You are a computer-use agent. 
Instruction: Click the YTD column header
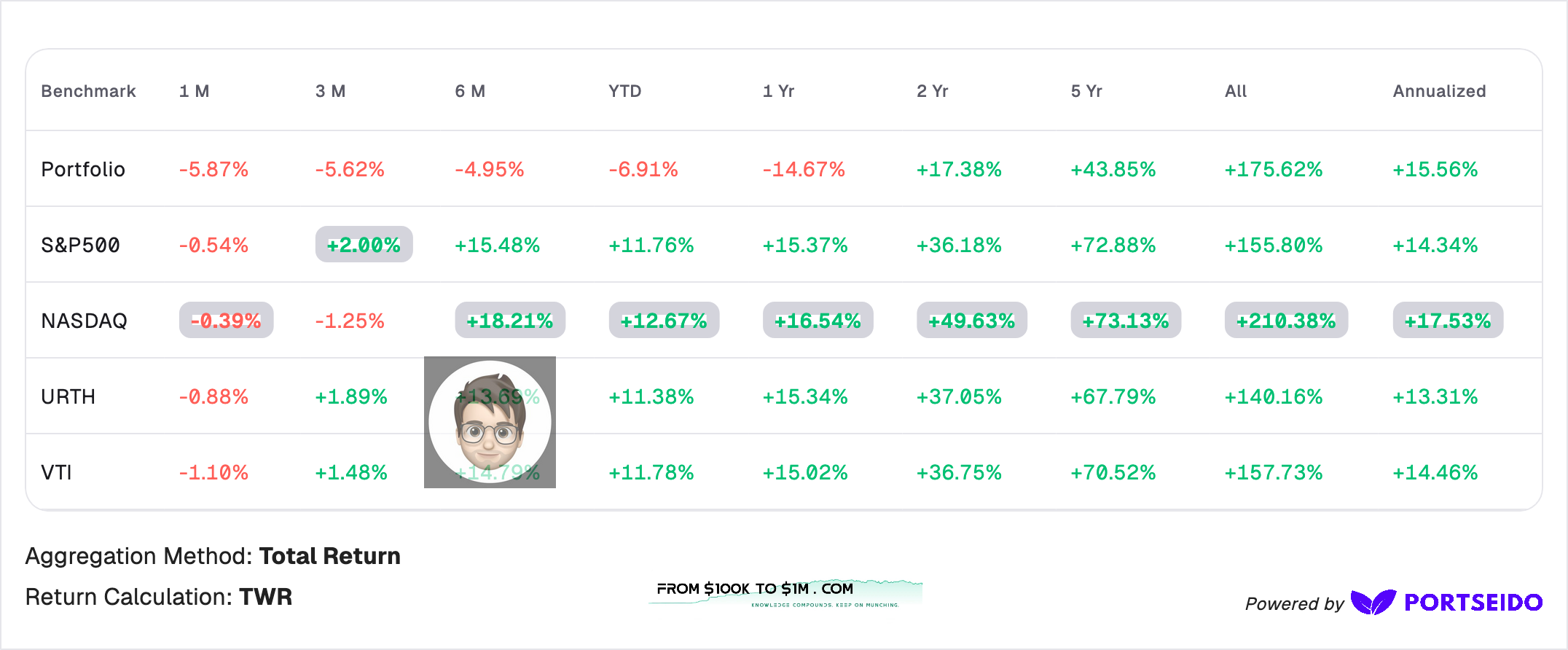tap(625, 91)
